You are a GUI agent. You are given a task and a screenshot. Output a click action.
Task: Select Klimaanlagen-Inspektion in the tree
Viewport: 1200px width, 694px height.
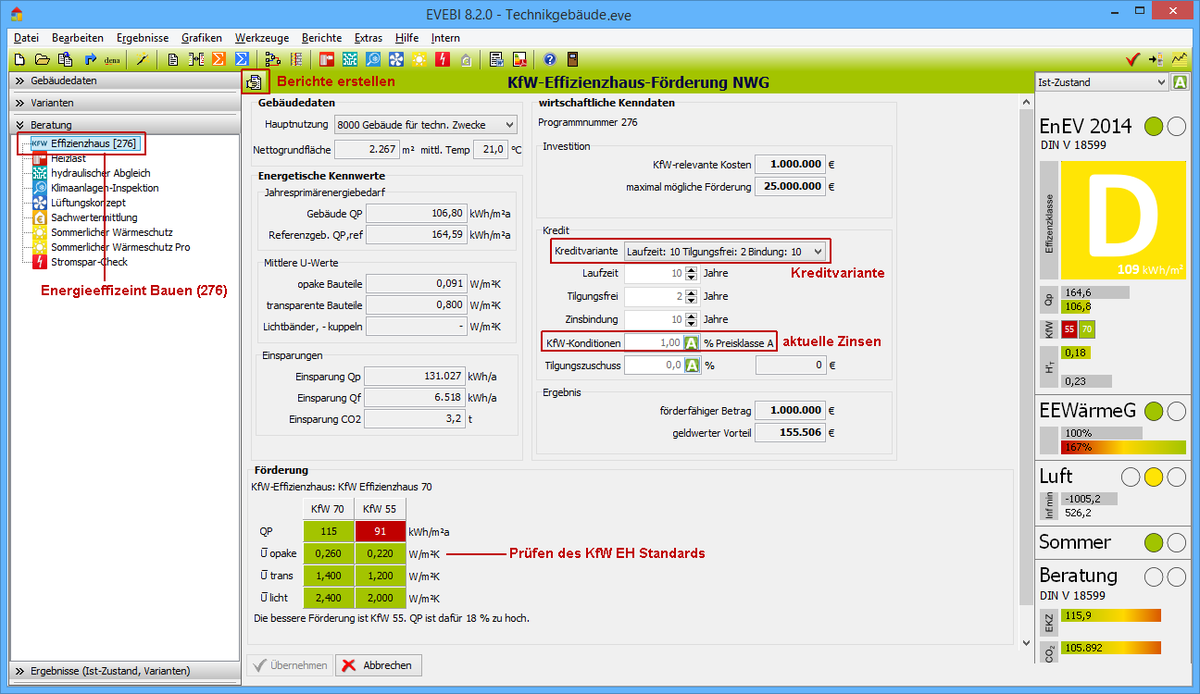(x=104, y=188)
